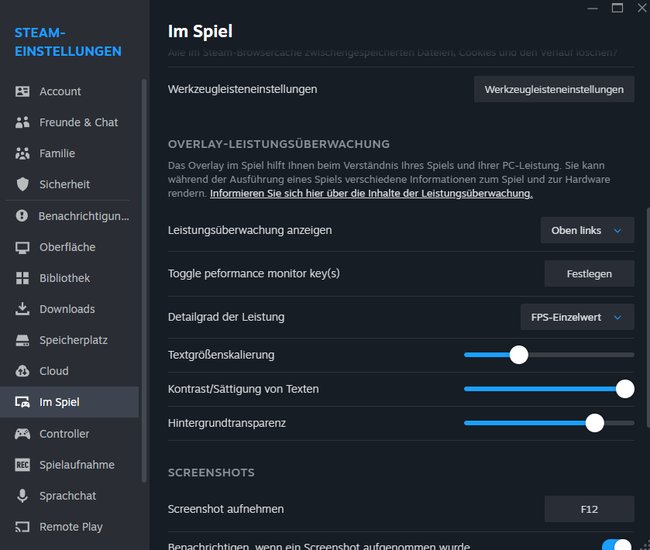Click the Freunde & Chat people icon
Image resolution: width=650 pixels, height=550 pixels.
tap(22, 122)
